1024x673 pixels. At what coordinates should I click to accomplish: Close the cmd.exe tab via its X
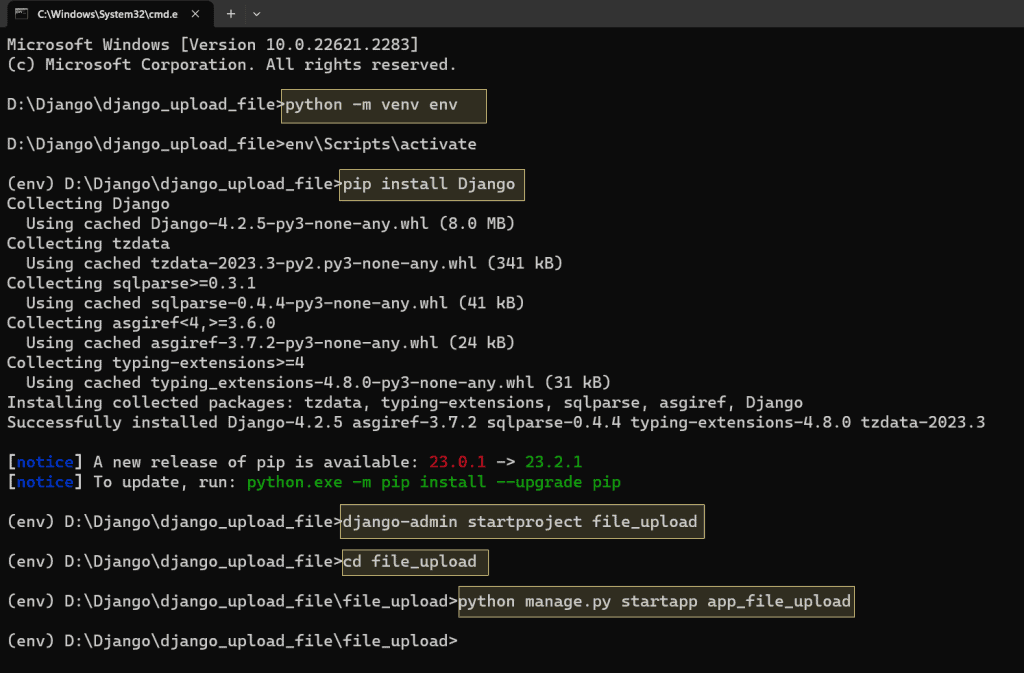(x=196, y=14)
